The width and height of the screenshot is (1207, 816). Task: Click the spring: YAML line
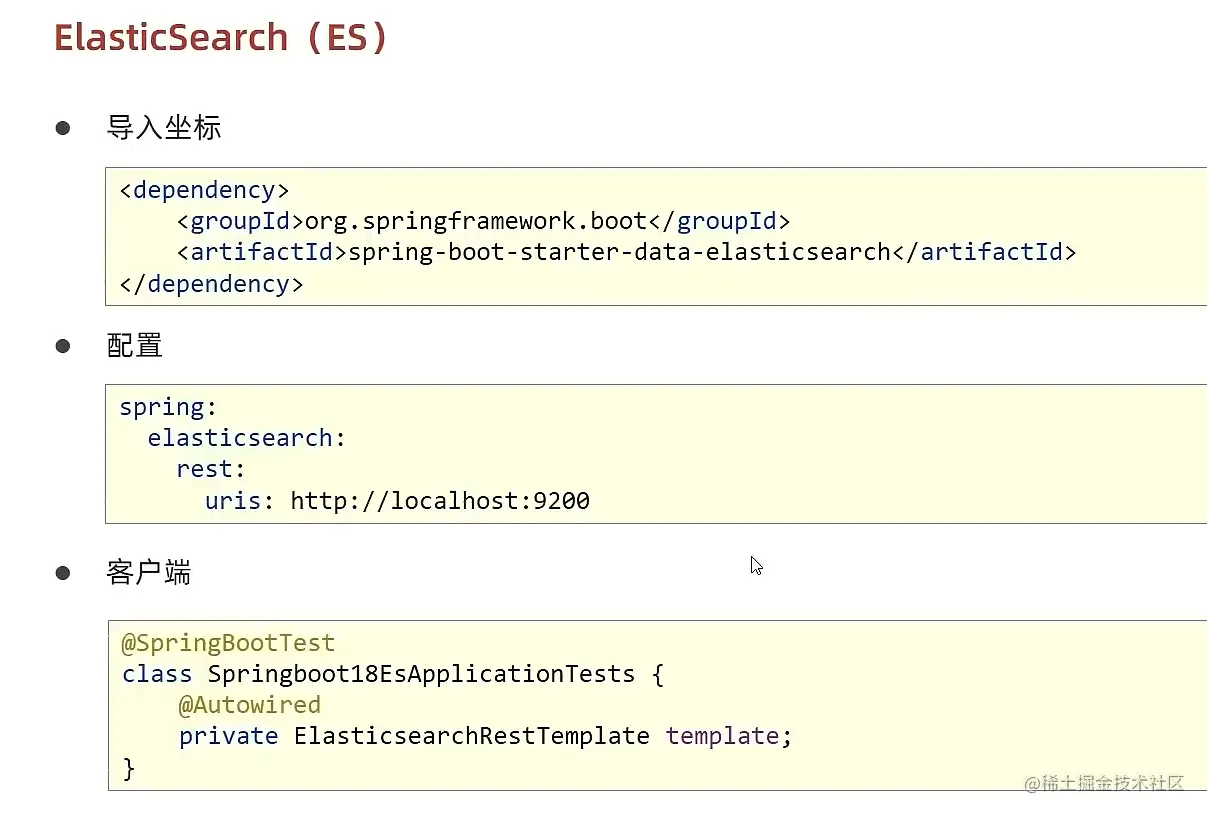168,407
